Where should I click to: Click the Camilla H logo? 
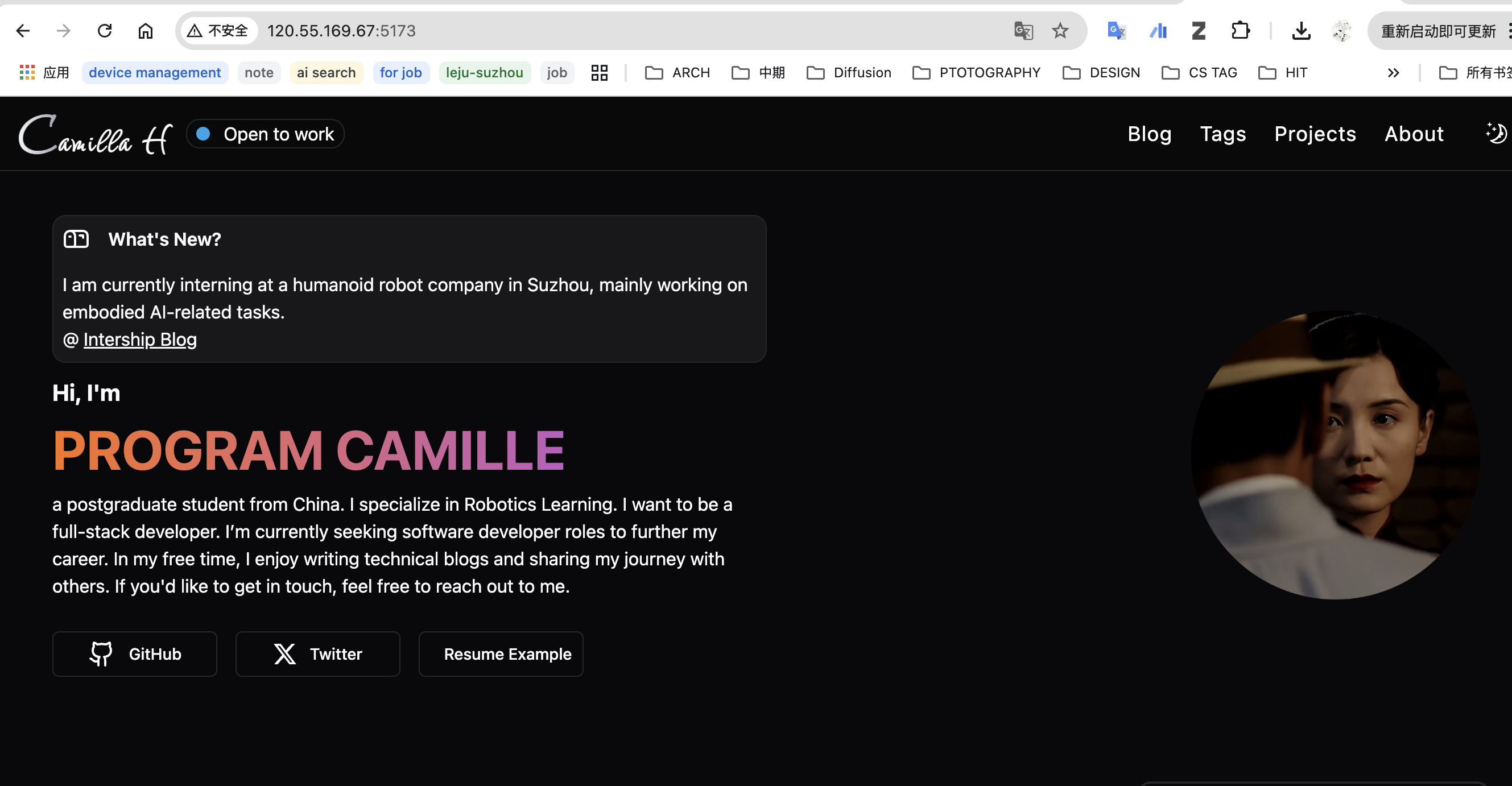point(96,134)
